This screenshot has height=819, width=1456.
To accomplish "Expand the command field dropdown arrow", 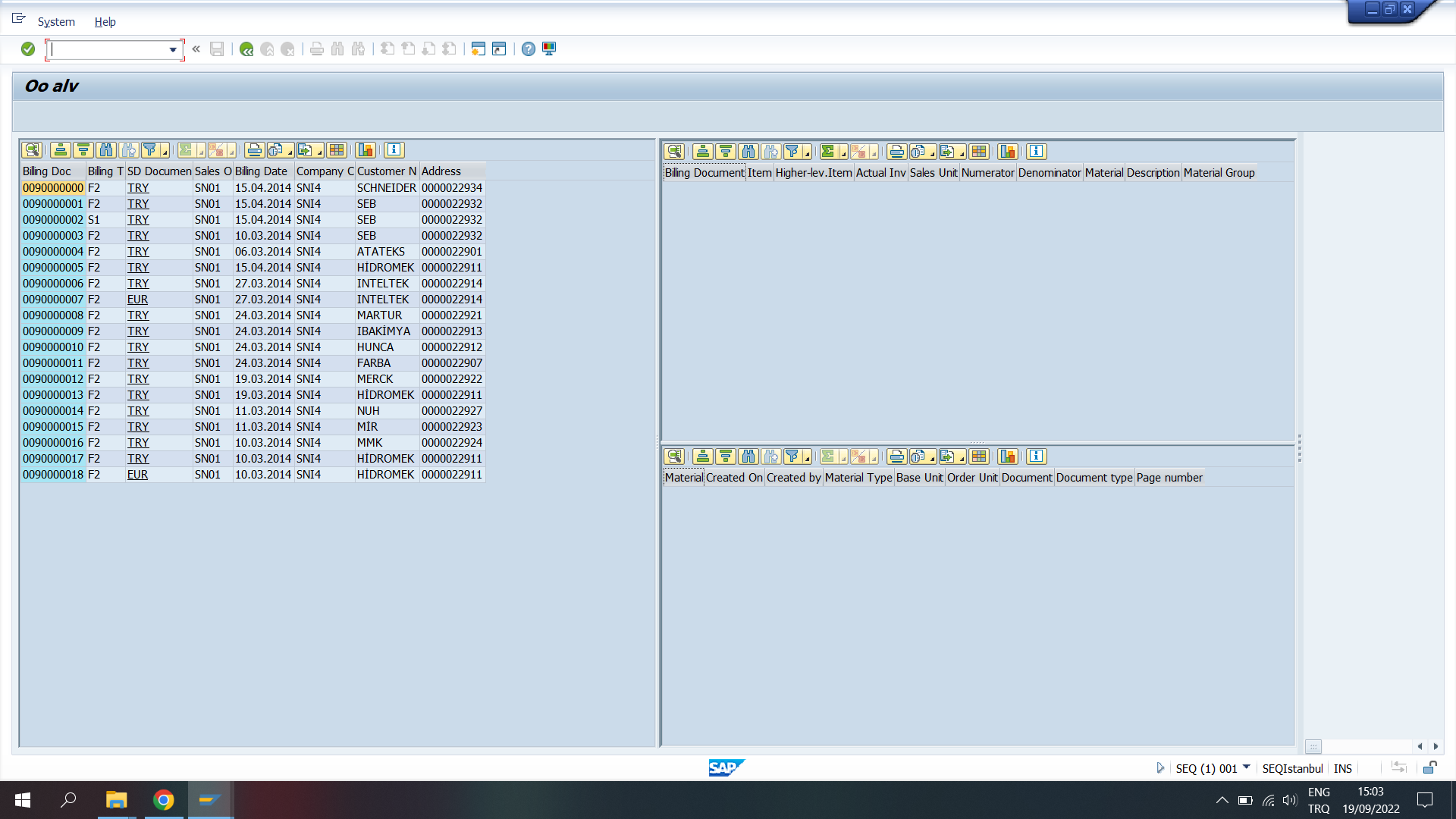I will tap(173, 50).
